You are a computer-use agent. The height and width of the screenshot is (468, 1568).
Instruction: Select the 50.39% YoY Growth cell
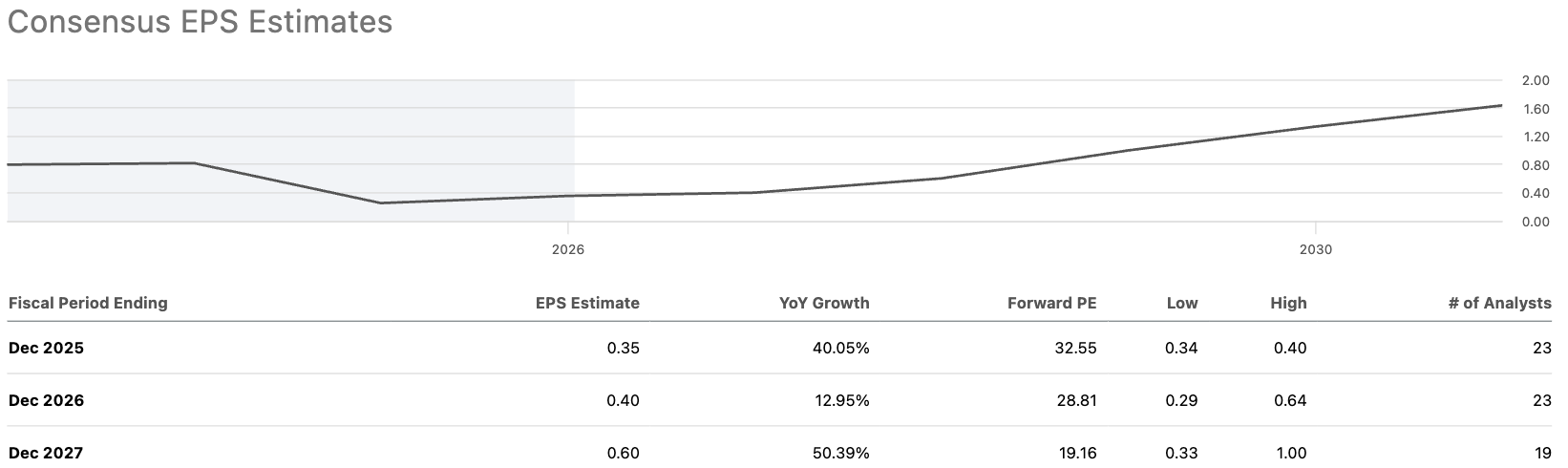(840, 453)
